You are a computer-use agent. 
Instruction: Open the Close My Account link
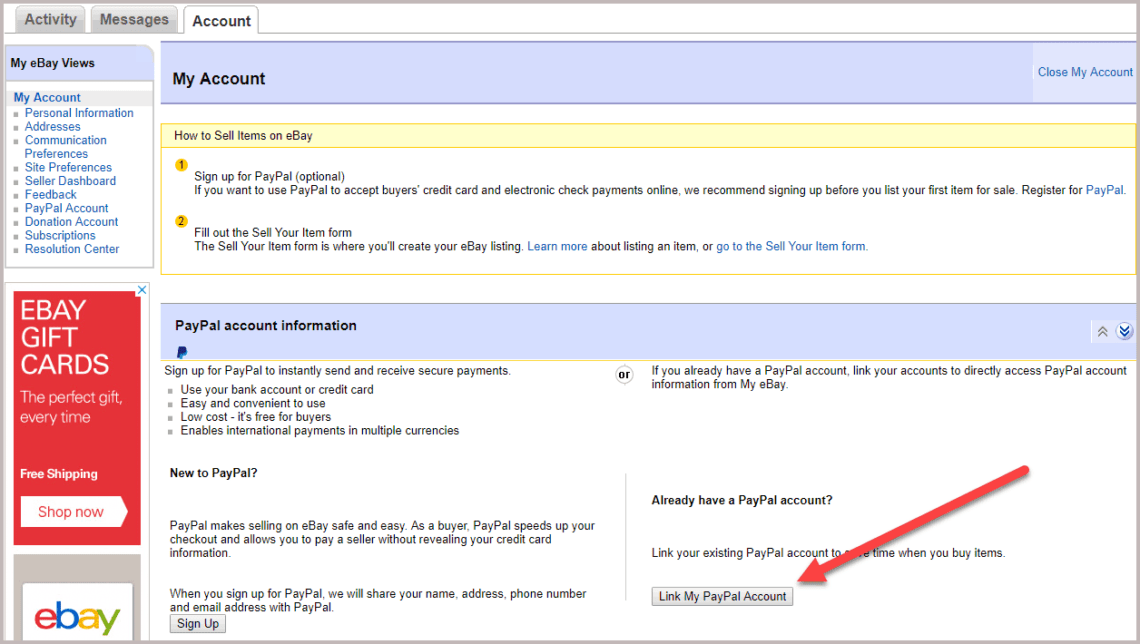pos(1084,71)
